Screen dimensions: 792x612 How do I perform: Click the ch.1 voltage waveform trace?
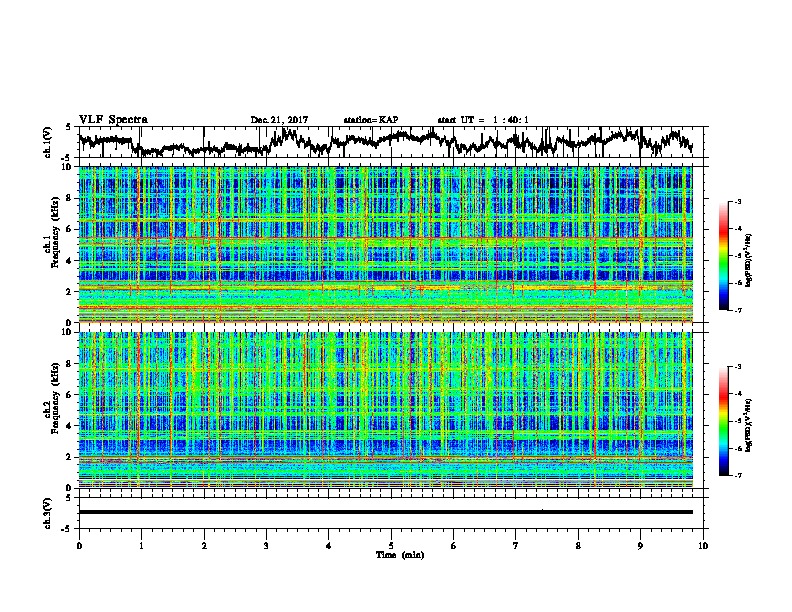point(385,142)
